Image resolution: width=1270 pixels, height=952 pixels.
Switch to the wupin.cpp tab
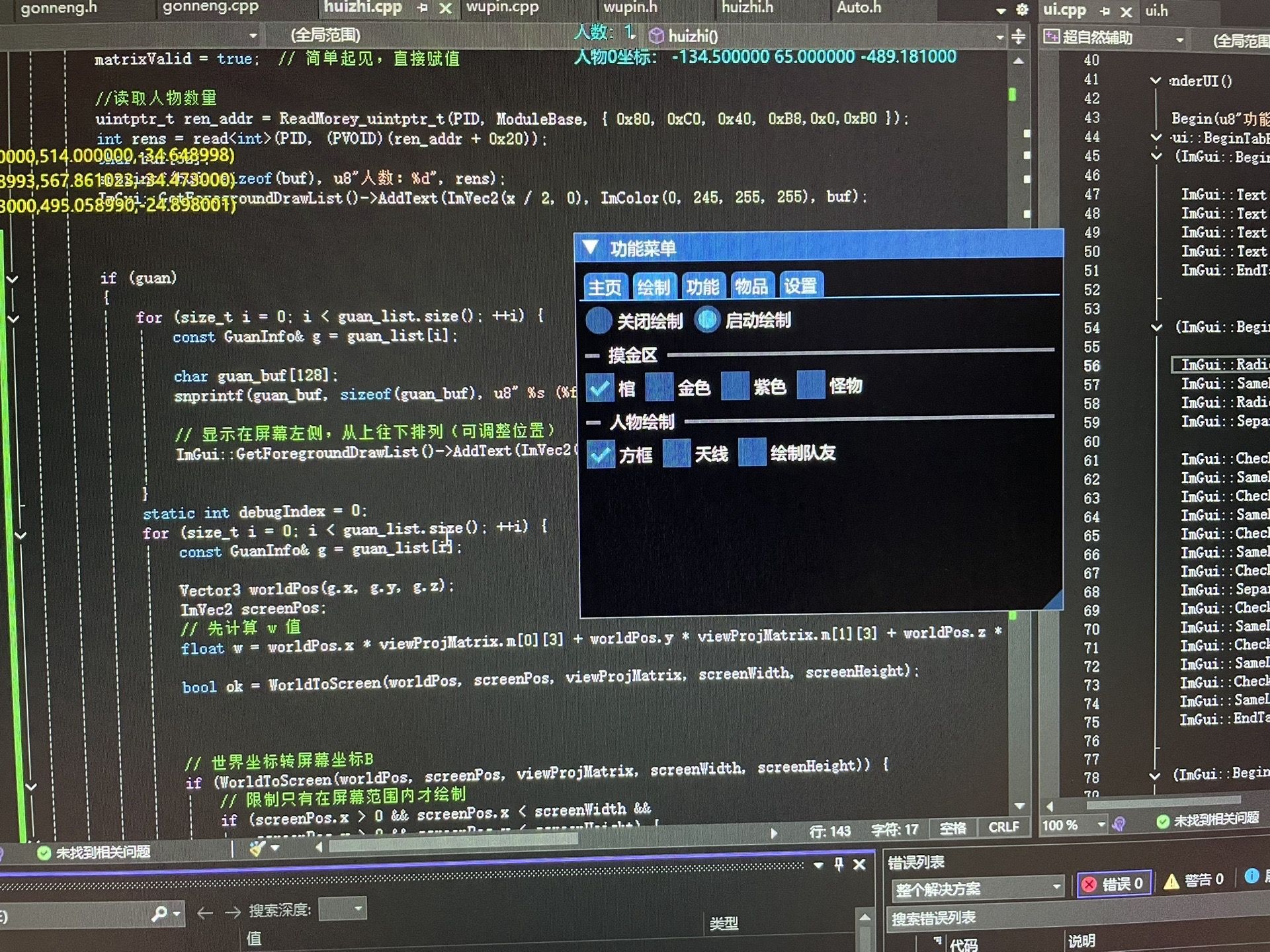(x=503, y=7)
